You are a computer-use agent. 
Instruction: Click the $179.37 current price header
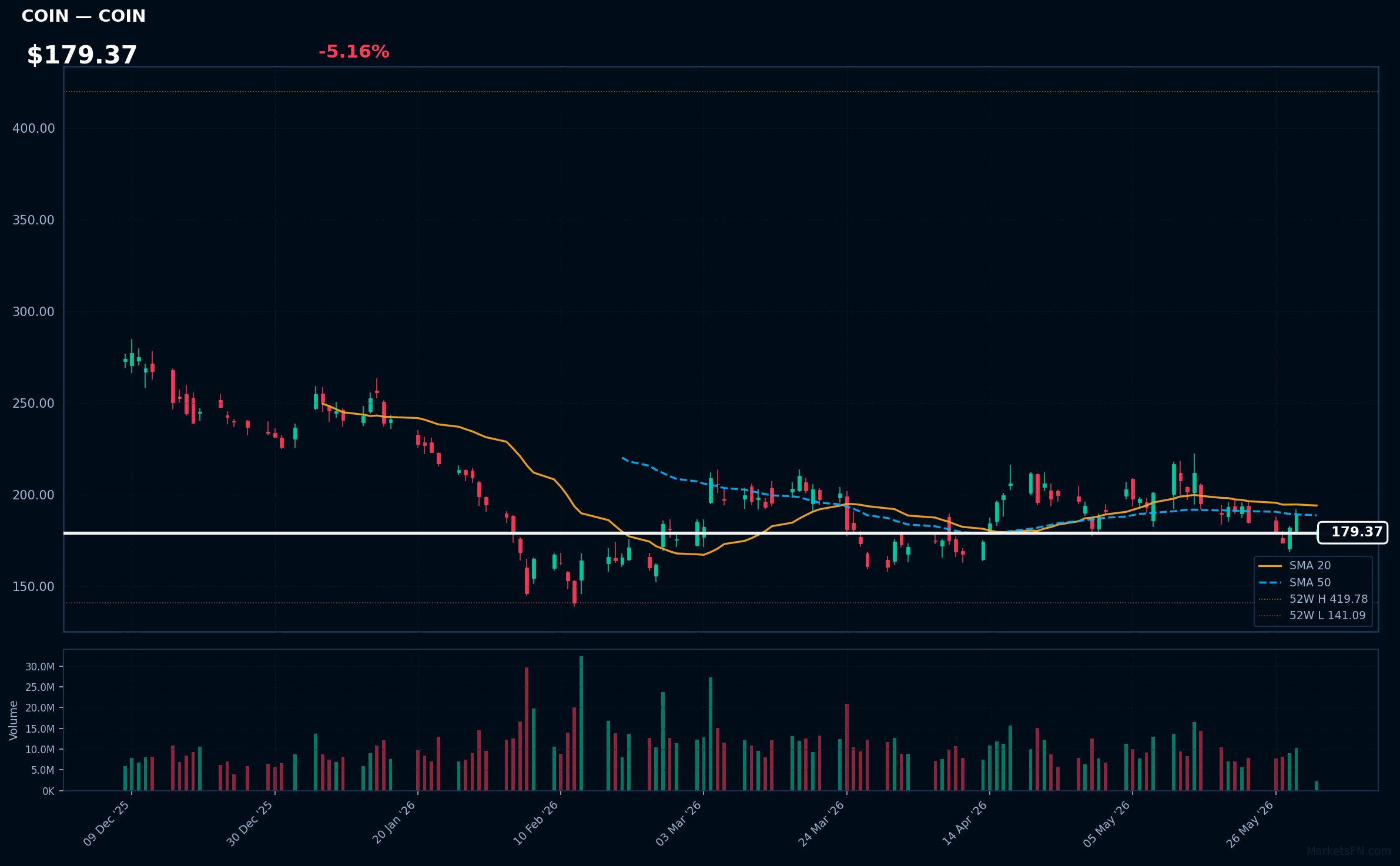pyautogui.click(x=82, y=55)
